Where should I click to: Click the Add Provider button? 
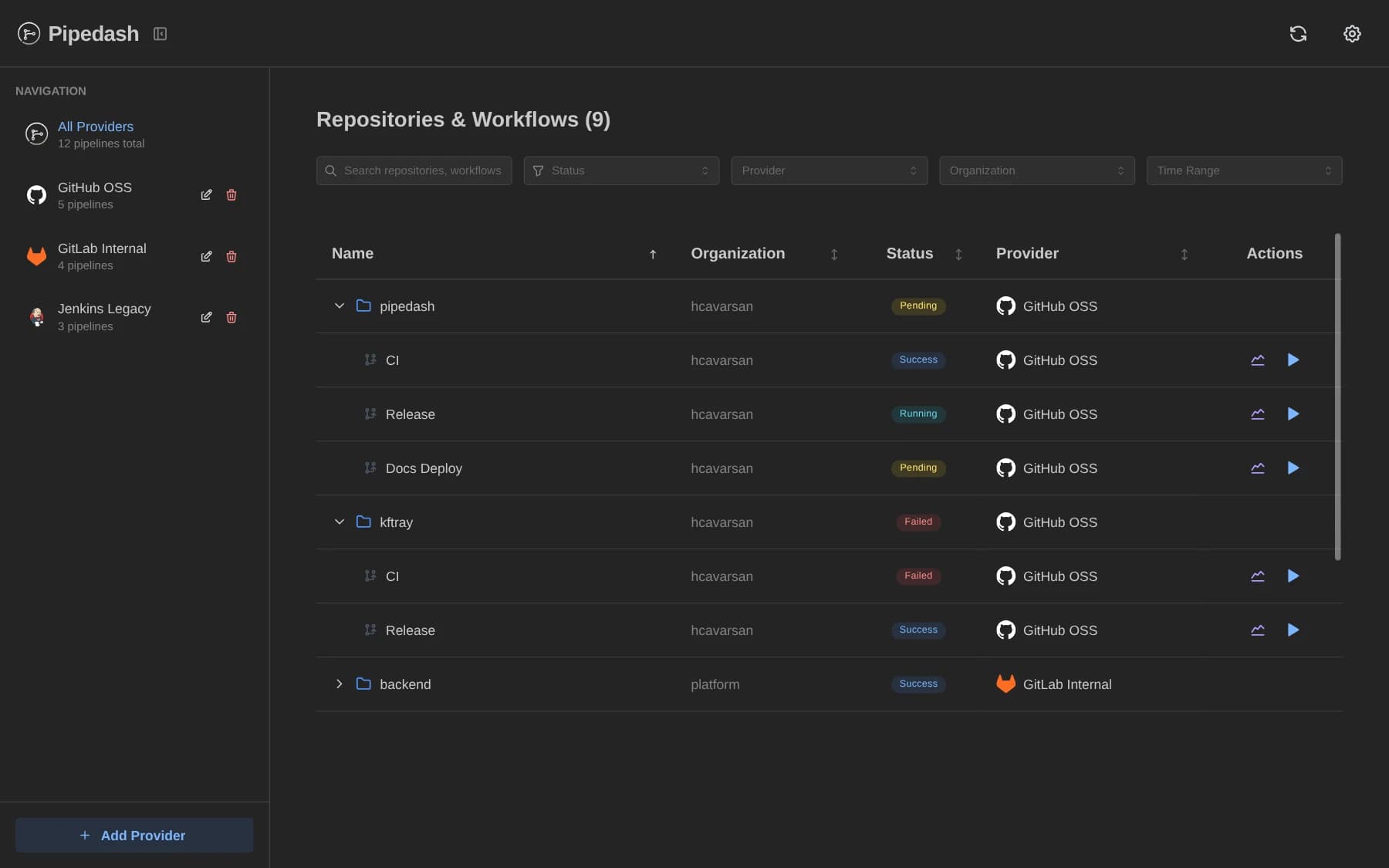[134, 835]
